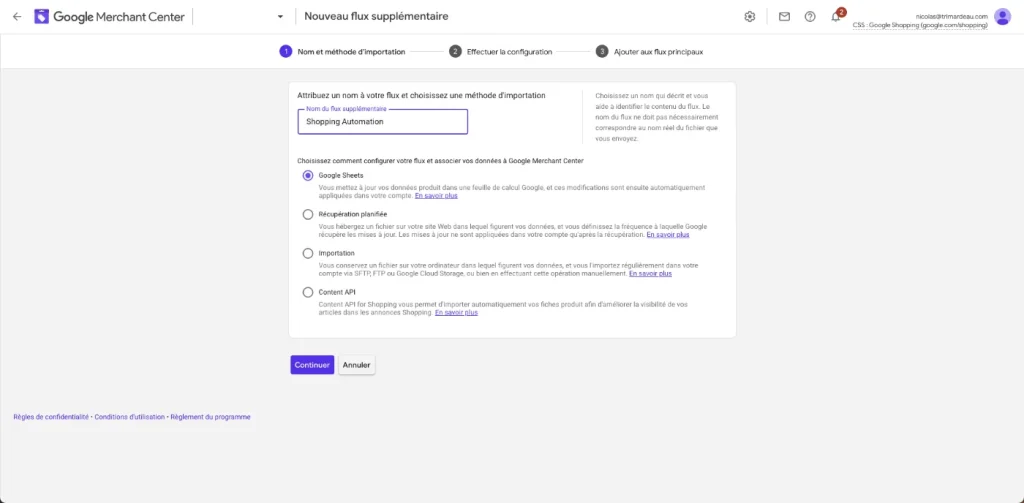Select the Importation radio option

pyautogui.click(x=308, y=253)
